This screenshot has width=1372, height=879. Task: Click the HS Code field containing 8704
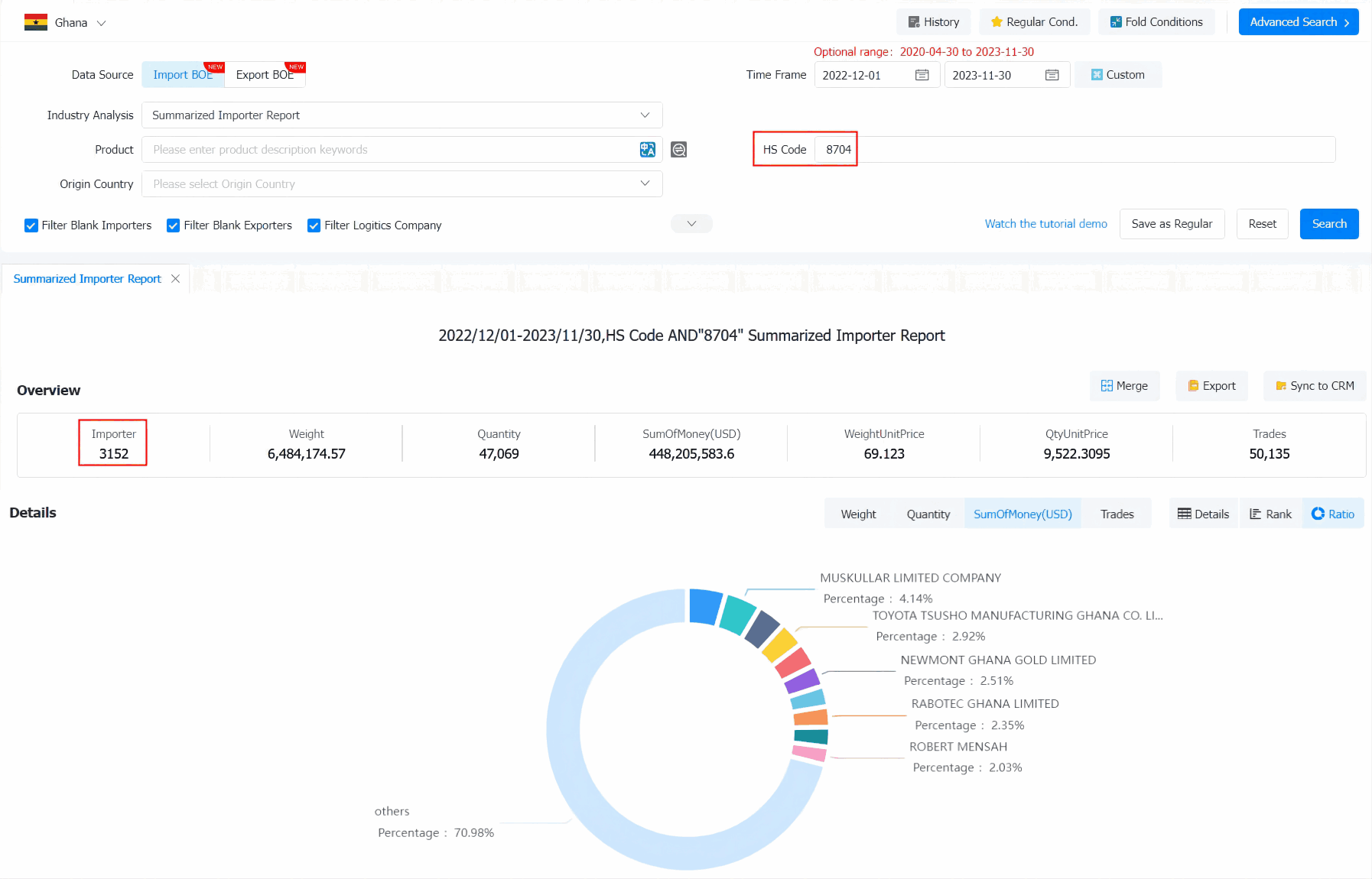(1075, 150)
